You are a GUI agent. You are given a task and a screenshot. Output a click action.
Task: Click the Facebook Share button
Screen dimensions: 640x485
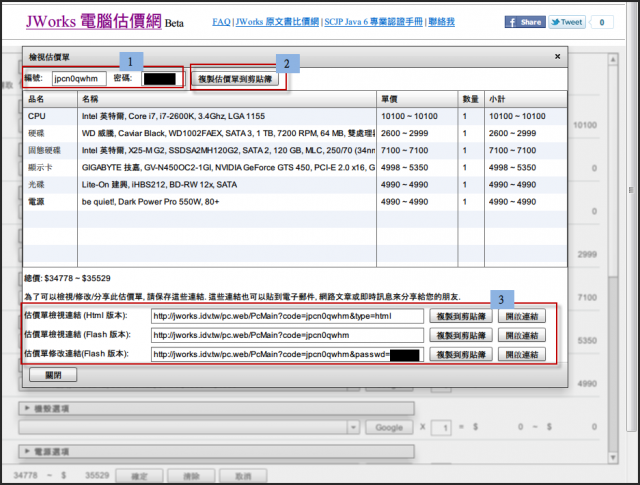[525, 22]
